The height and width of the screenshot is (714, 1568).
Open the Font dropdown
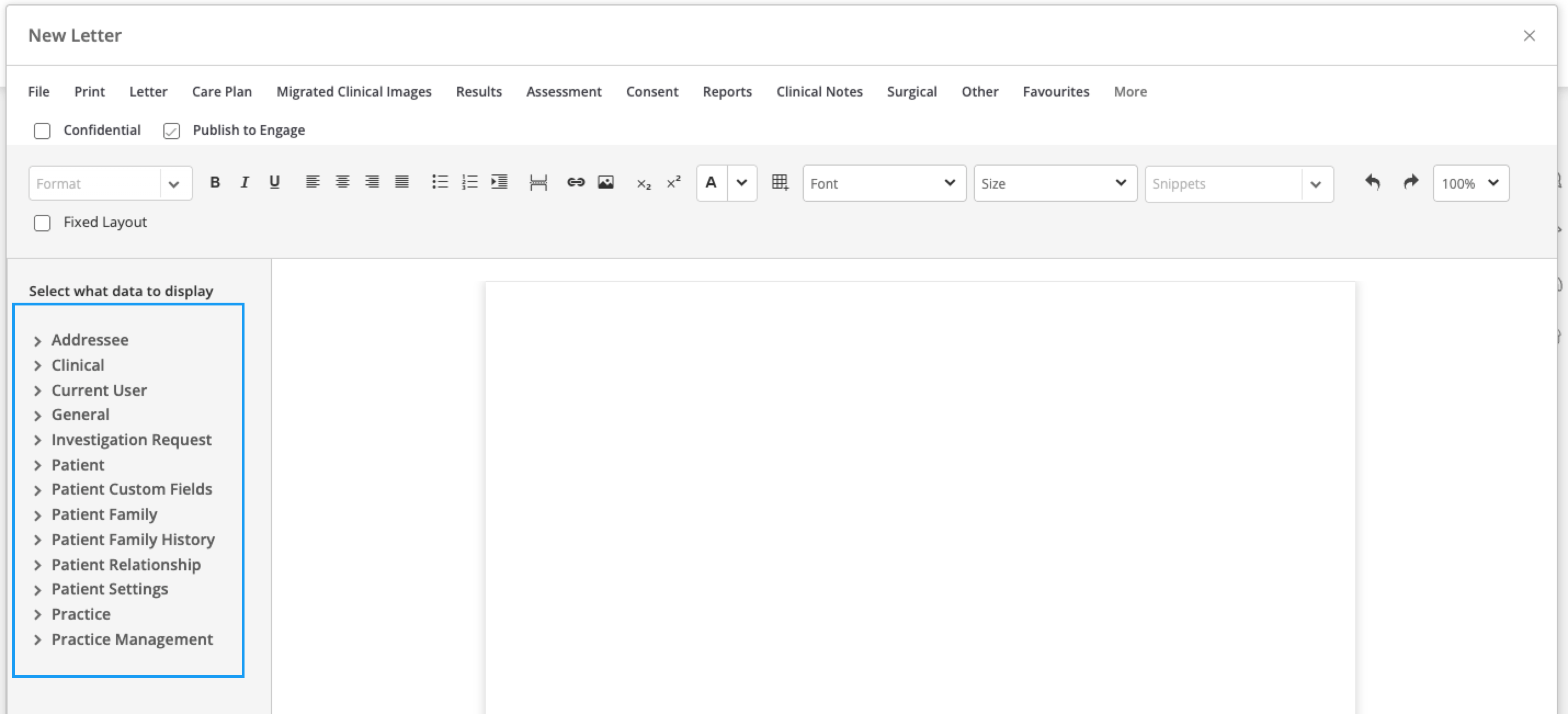(884, 183)
